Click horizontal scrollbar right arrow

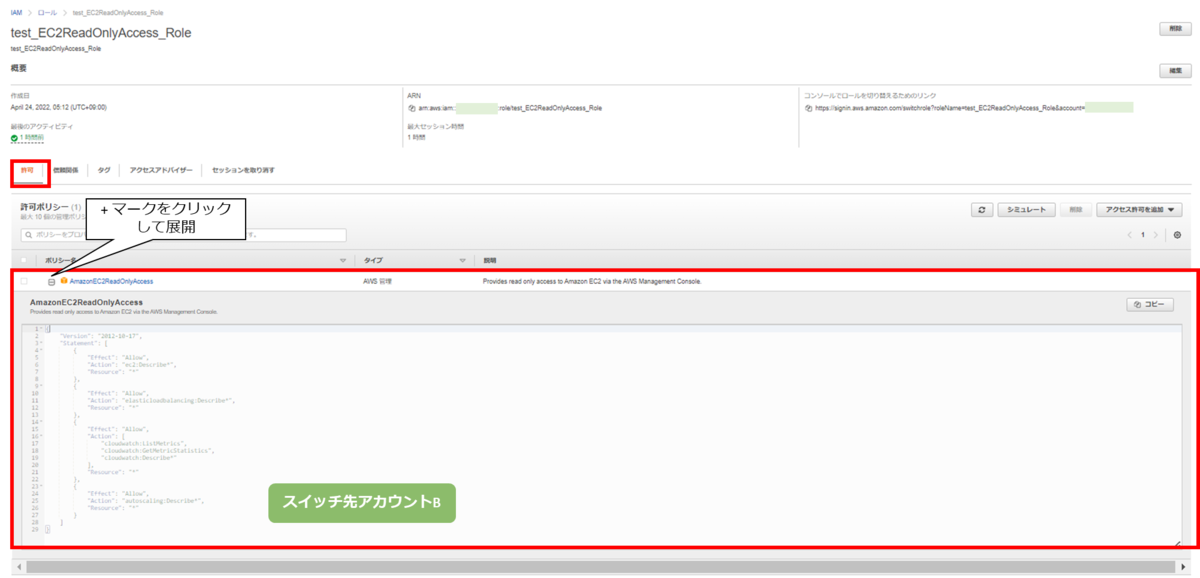(x=1181, y=566)
